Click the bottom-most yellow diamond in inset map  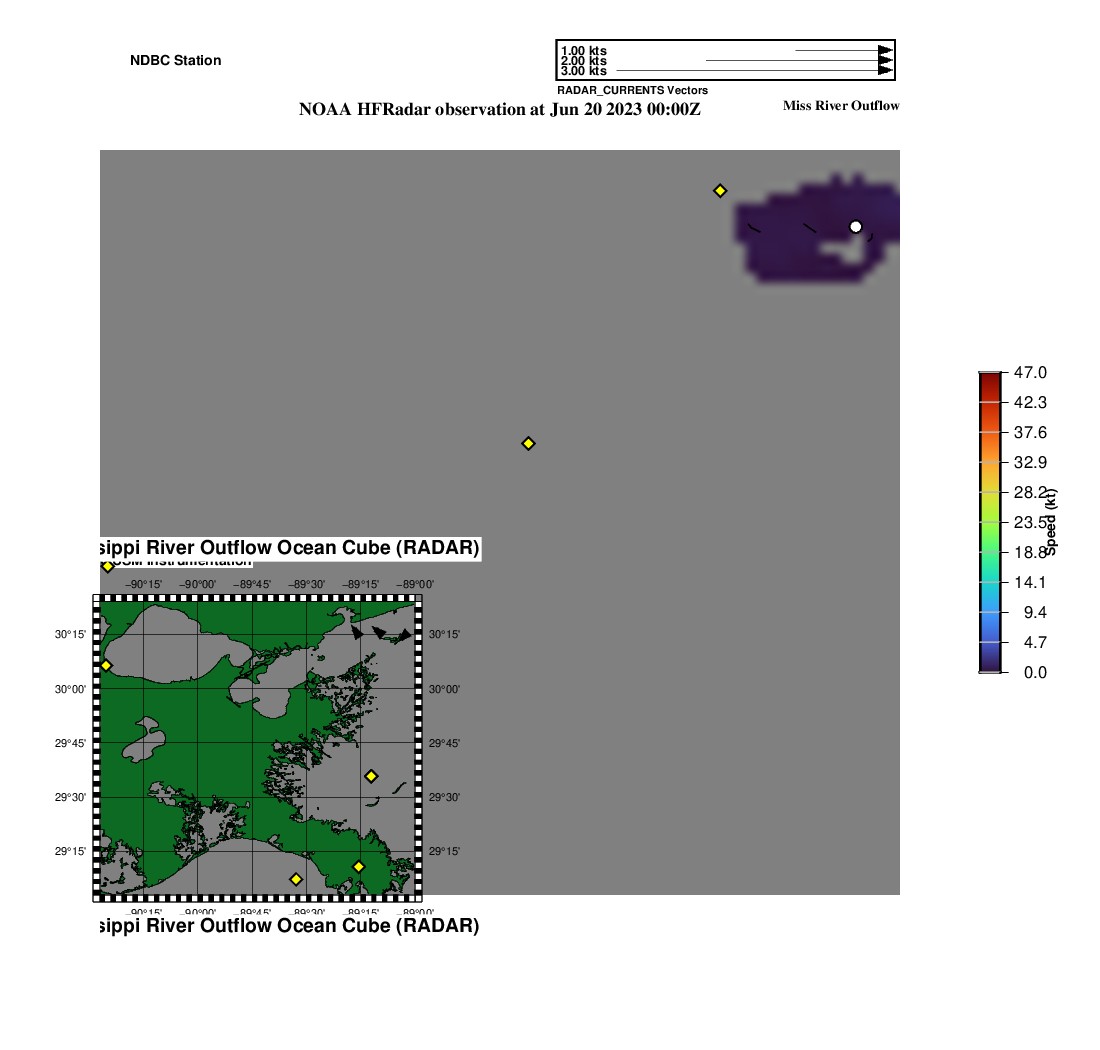pyautogui.click(x=296, y=879)
